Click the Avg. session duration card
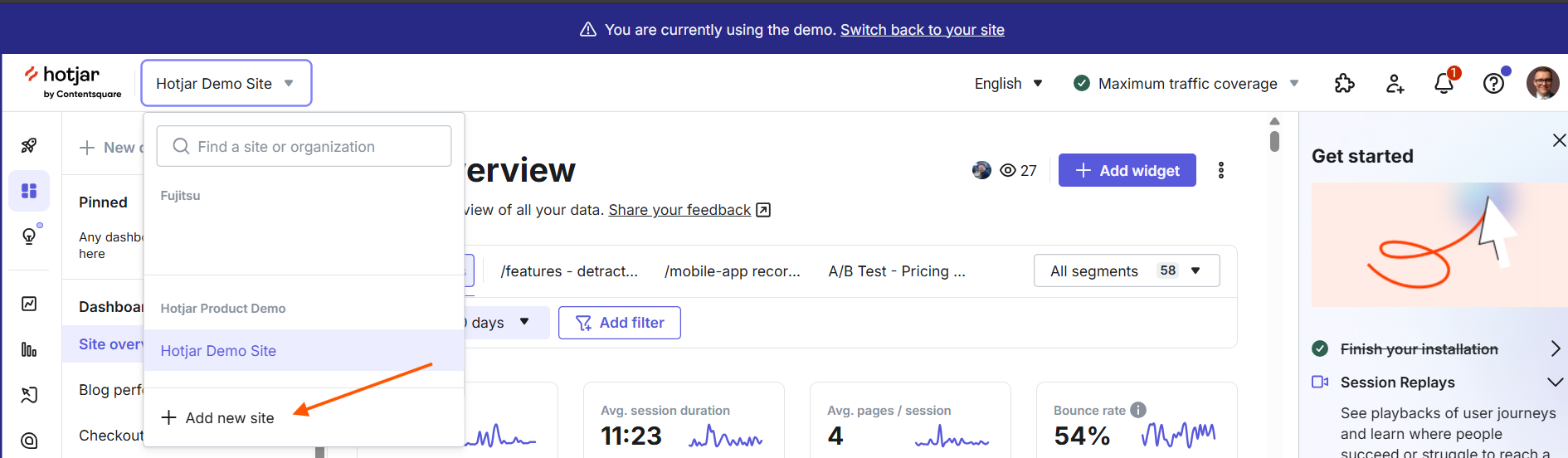The image size is (1568, 458). pos(684,420)
